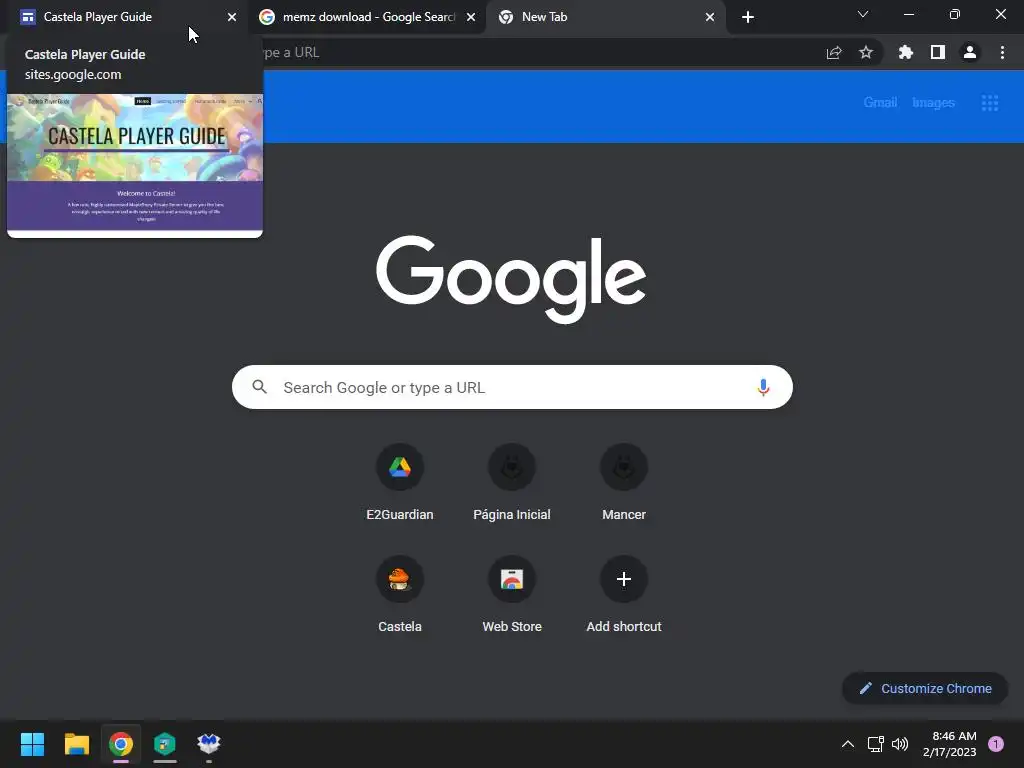Open the Images link
This screenshot has height=768, width=1024.
point(933,103)
